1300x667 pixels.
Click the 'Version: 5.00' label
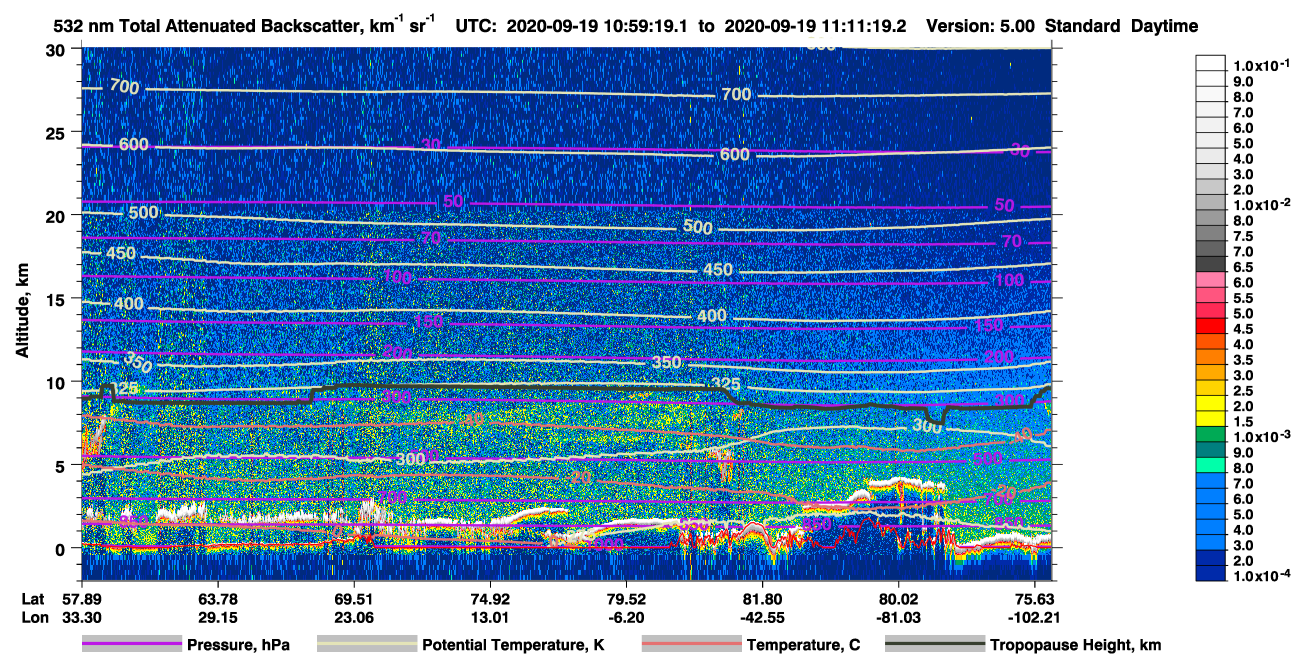tap(980, 26)
